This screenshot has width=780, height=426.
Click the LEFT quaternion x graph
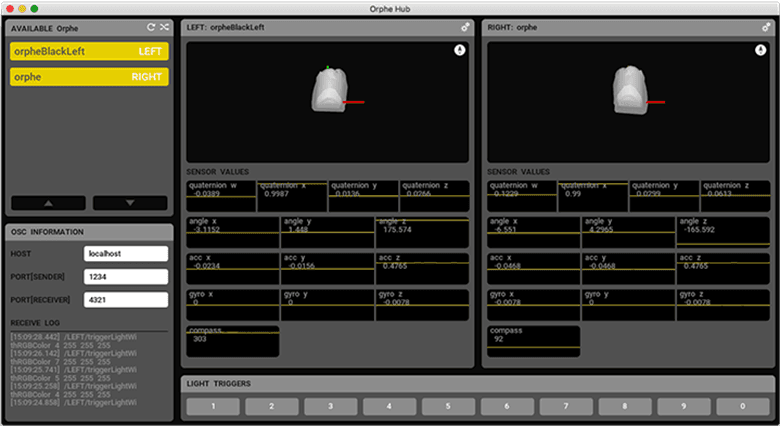[292, 196]
